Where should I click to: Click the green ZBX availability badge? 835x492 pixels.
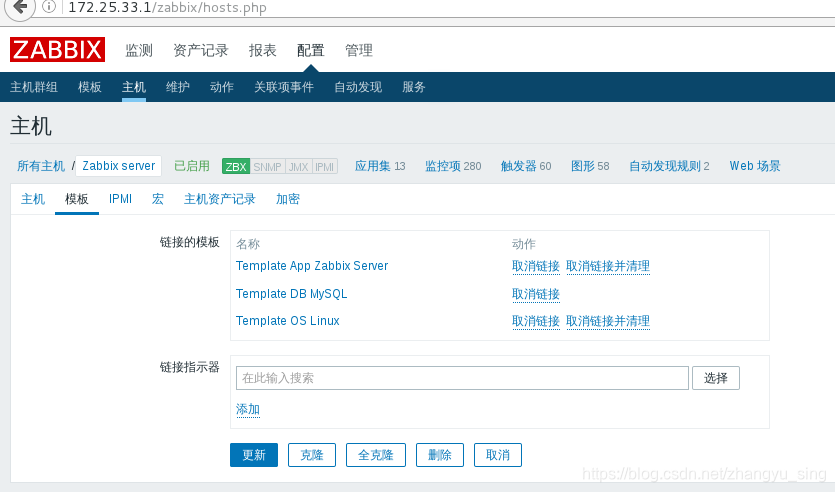[x=236, y=167]
